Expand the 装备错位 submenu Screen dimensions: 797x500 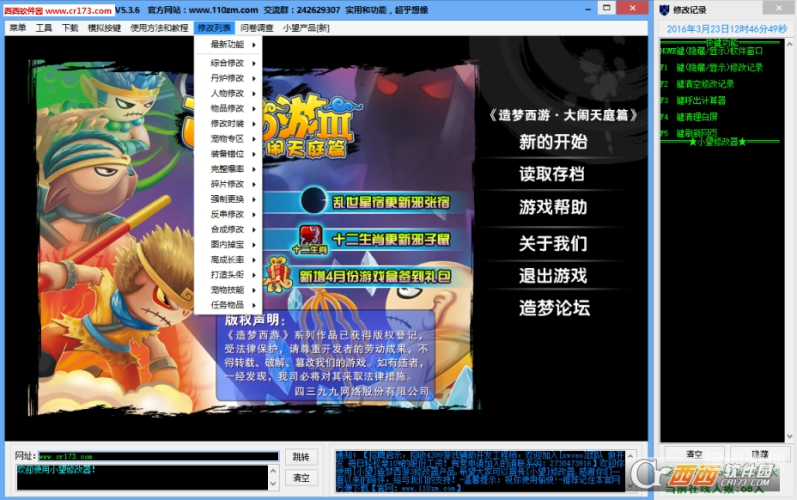228,154
